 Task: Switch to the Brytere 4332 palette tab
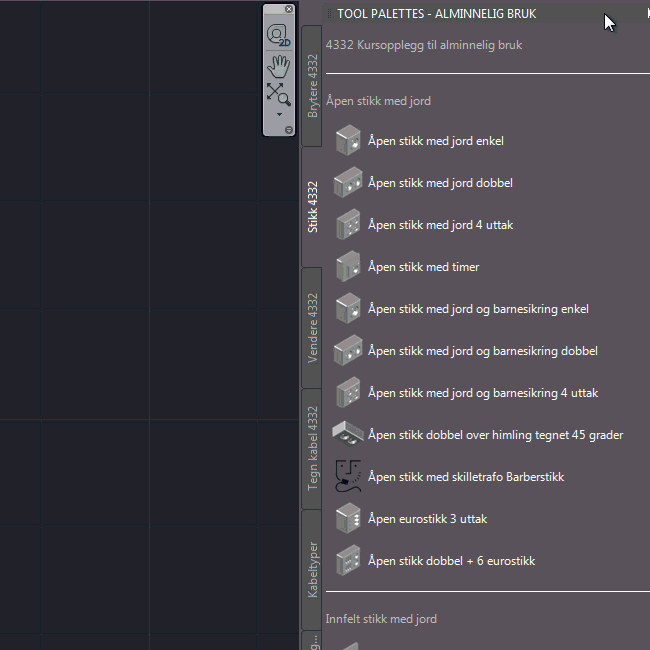point(312,86)
